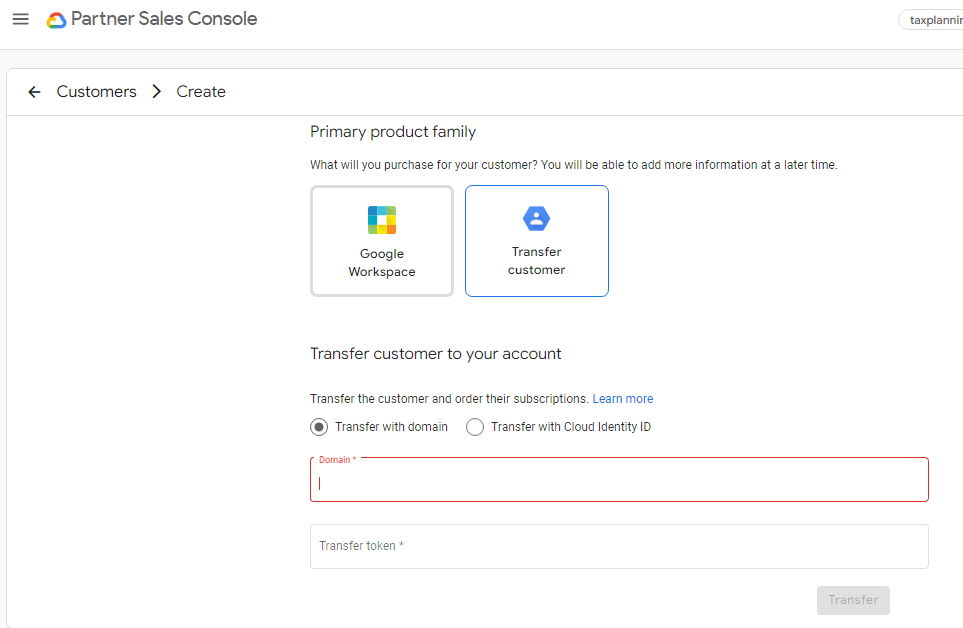Choose Transfer with Cloud Identity ID option
The height and width of the screenshot is (628, 963).
click(x=475, y=427)
